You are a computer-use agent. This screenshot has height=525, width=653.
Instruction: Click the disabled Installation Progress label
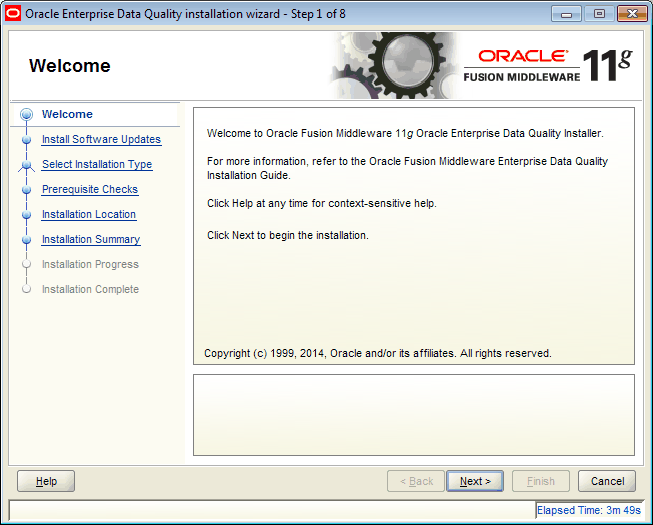point(90,264)
